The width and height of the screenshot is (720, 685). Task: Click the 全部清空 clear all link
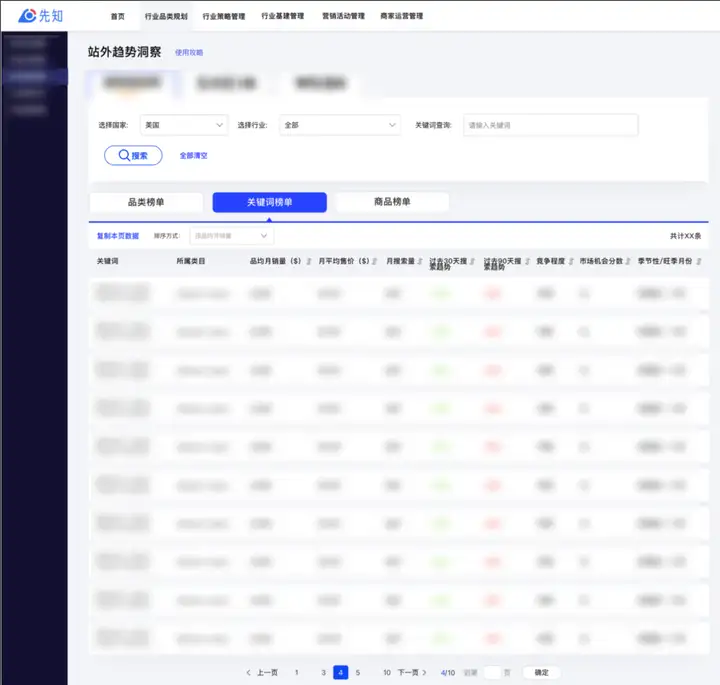coord(193,156)
